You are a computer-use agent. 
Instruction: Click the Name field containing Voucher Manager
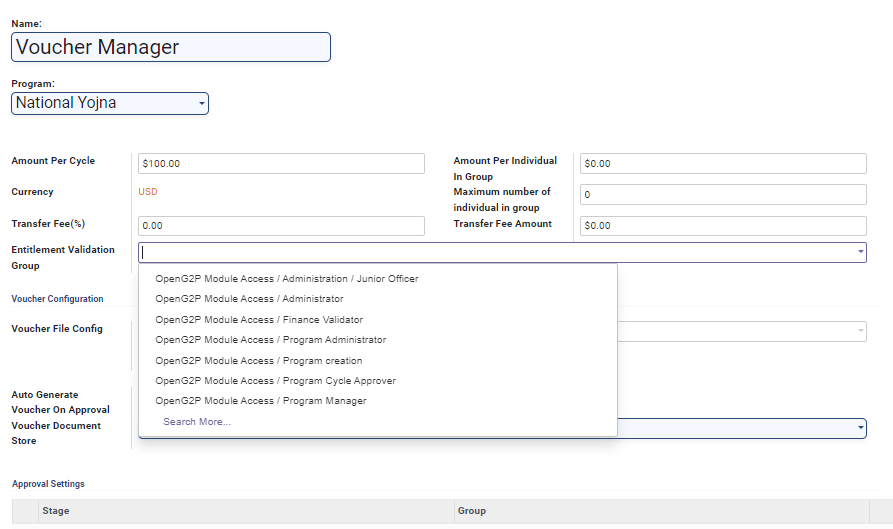click(x=170, y=47)
